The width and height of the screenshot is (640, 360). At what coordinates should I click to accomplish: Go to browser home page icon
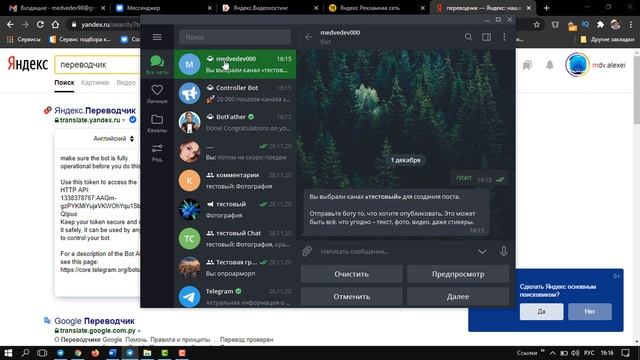coord(55,24)
